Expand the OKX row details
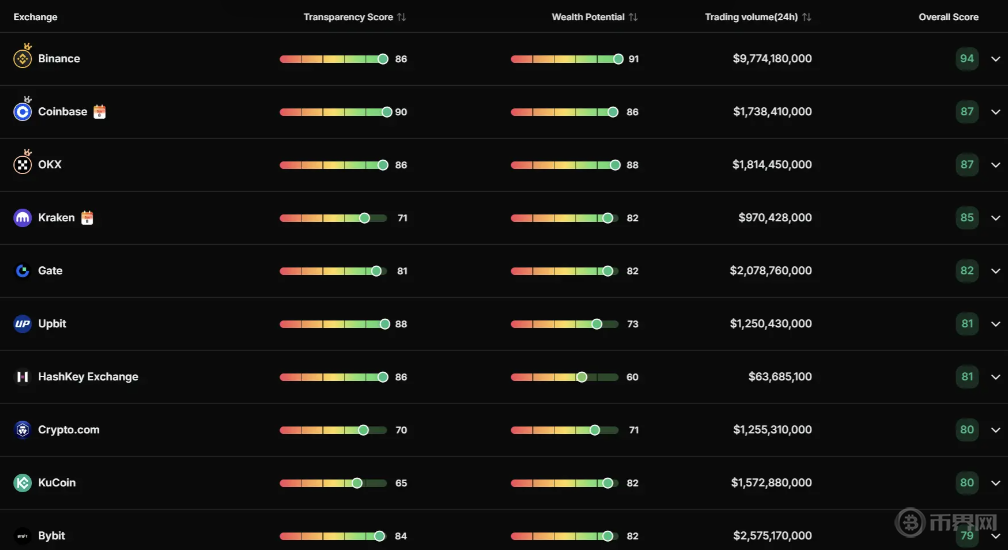 [996, 165]
